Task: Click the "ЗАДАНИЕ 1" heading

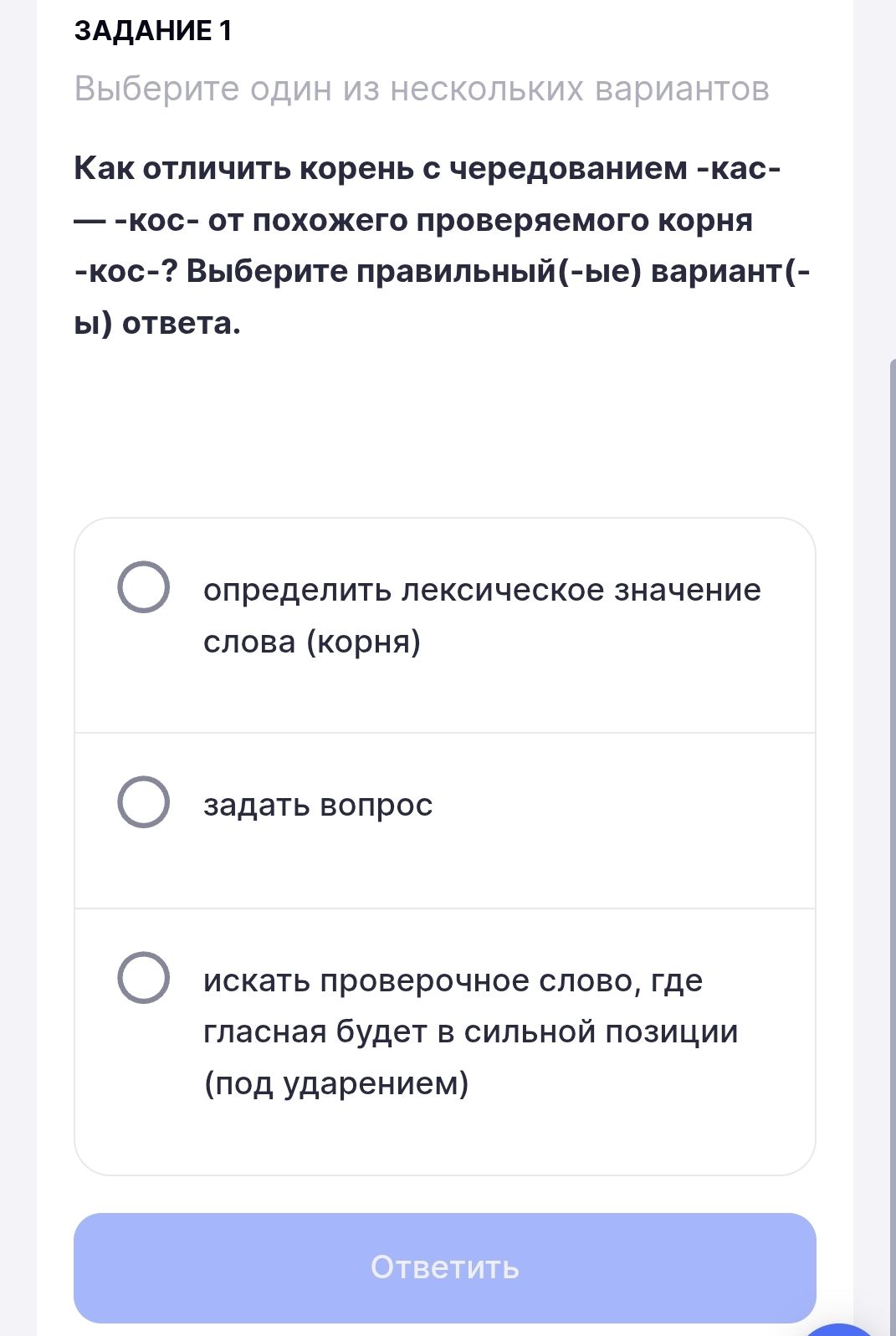Action: coord(153,31)
